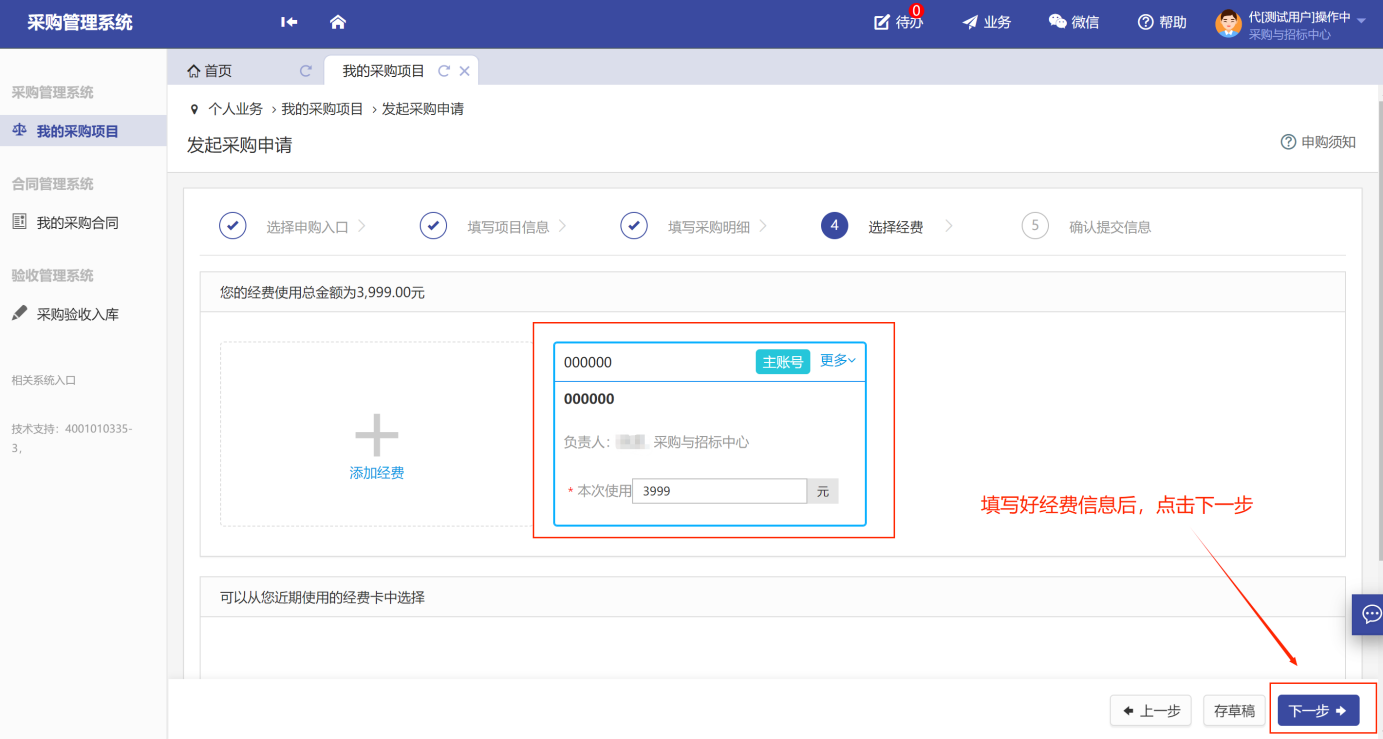Viewport: 1383px width, 739px height.
Task: Go back with 上一步 button
Action: coord(1151,711)
